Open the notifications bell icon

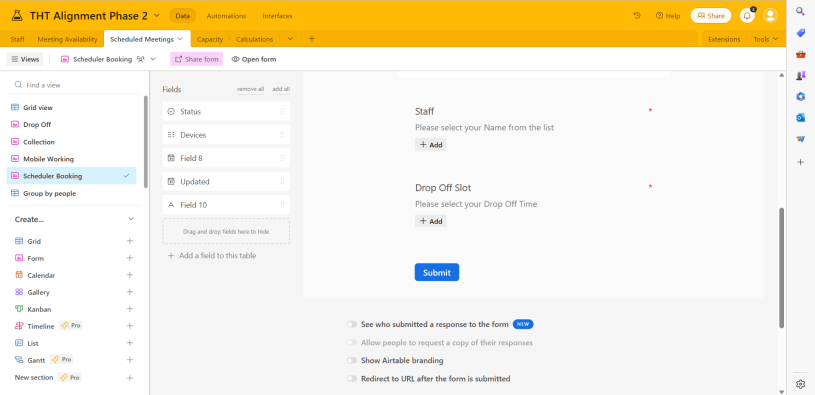(747, 16)
